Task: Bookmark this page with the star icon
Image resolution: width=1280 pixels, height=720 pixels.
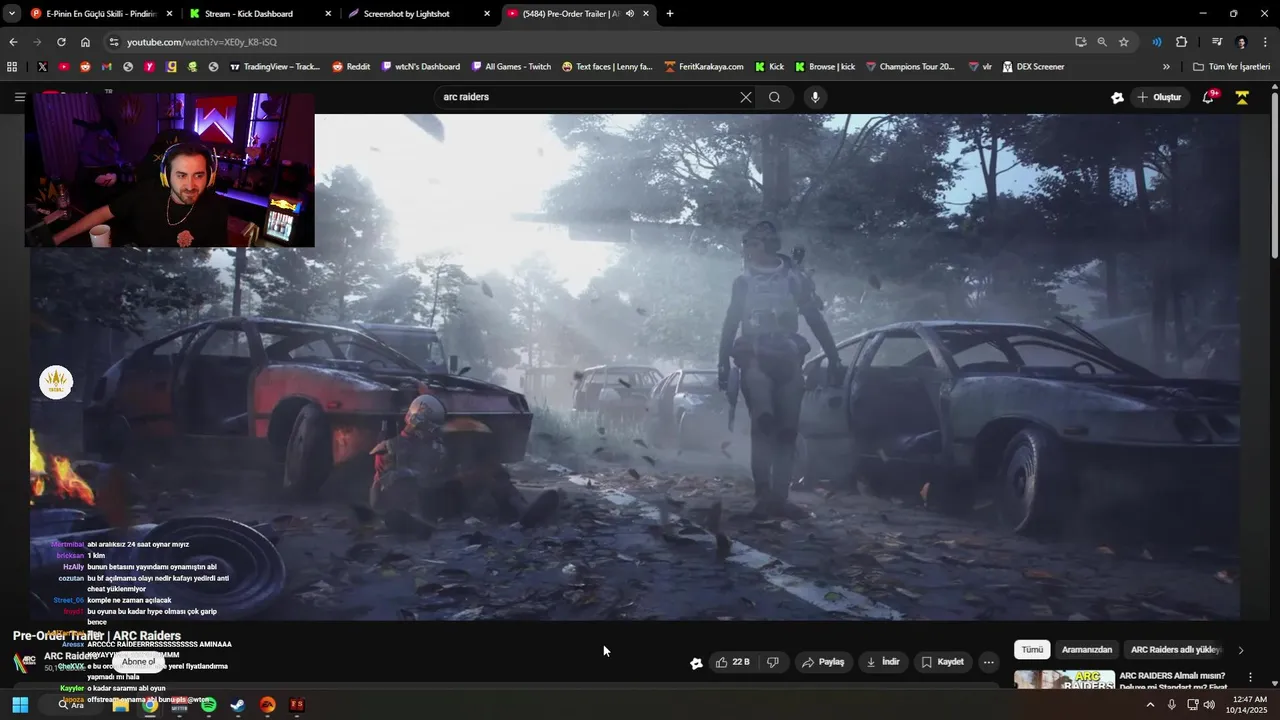Action: (x=1124, y=42)
